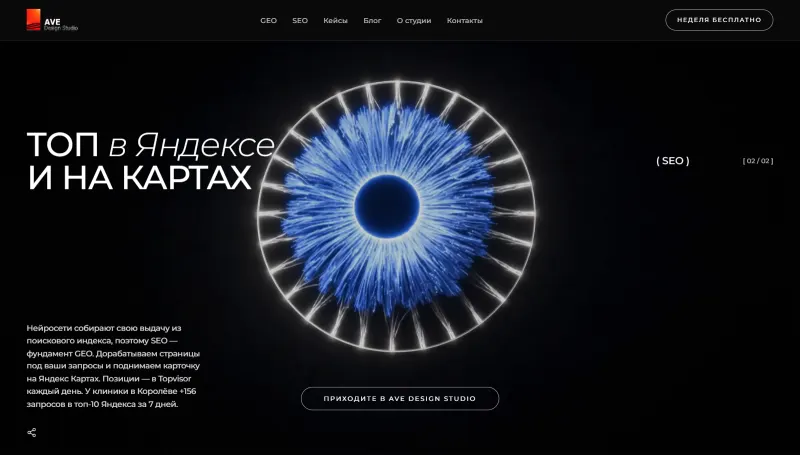
Task: Open the О студии page
Action: [x=414, y=20]
